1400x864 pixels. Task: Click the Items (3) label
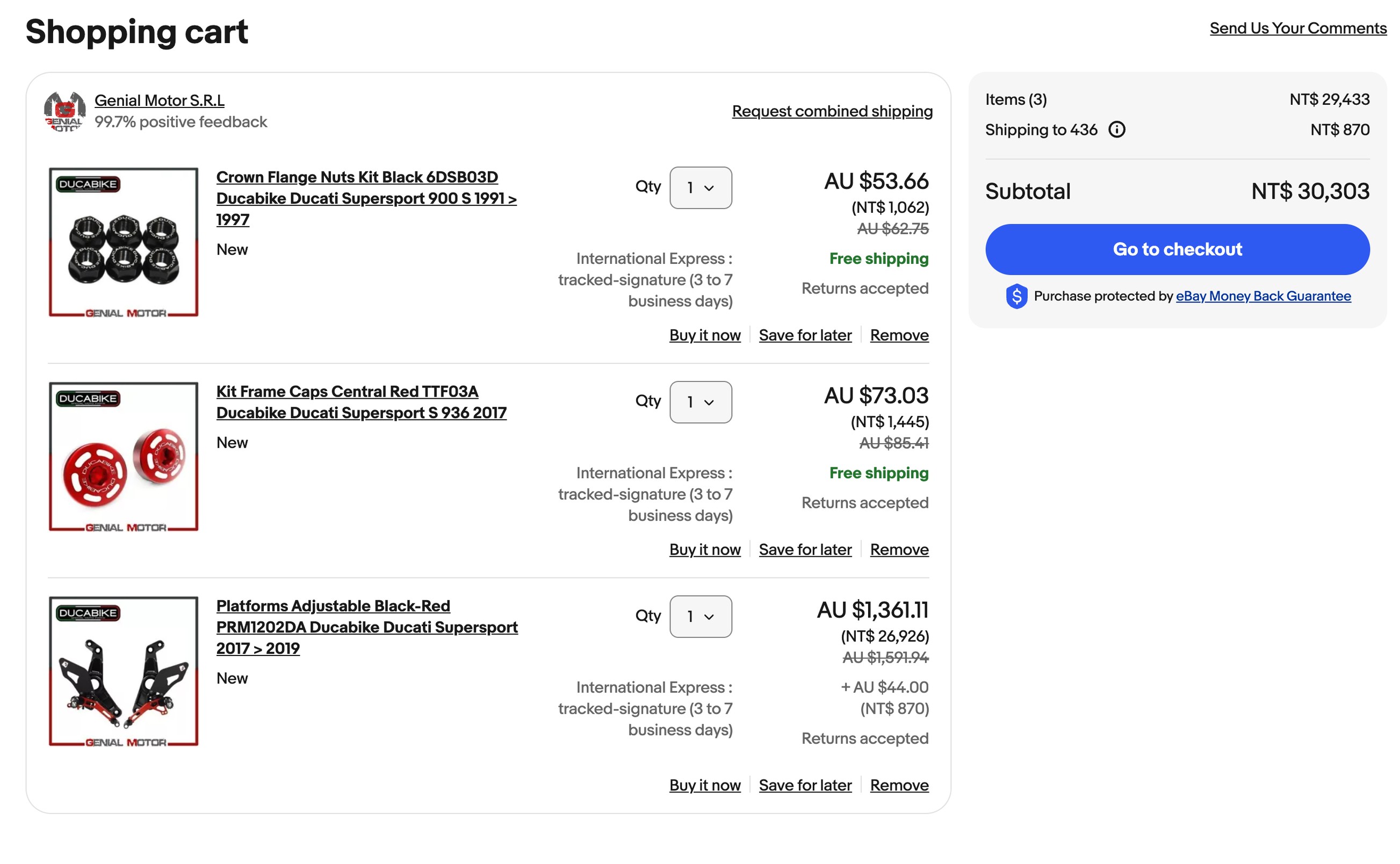pyautogui.click(x=1015, y=99)
